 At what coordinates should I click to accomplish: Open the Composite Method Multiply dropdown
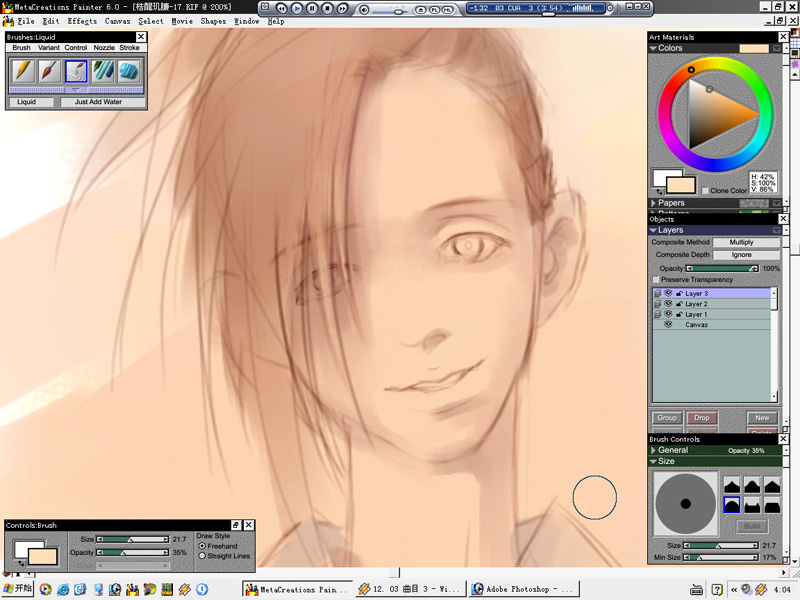pos(746,242)
